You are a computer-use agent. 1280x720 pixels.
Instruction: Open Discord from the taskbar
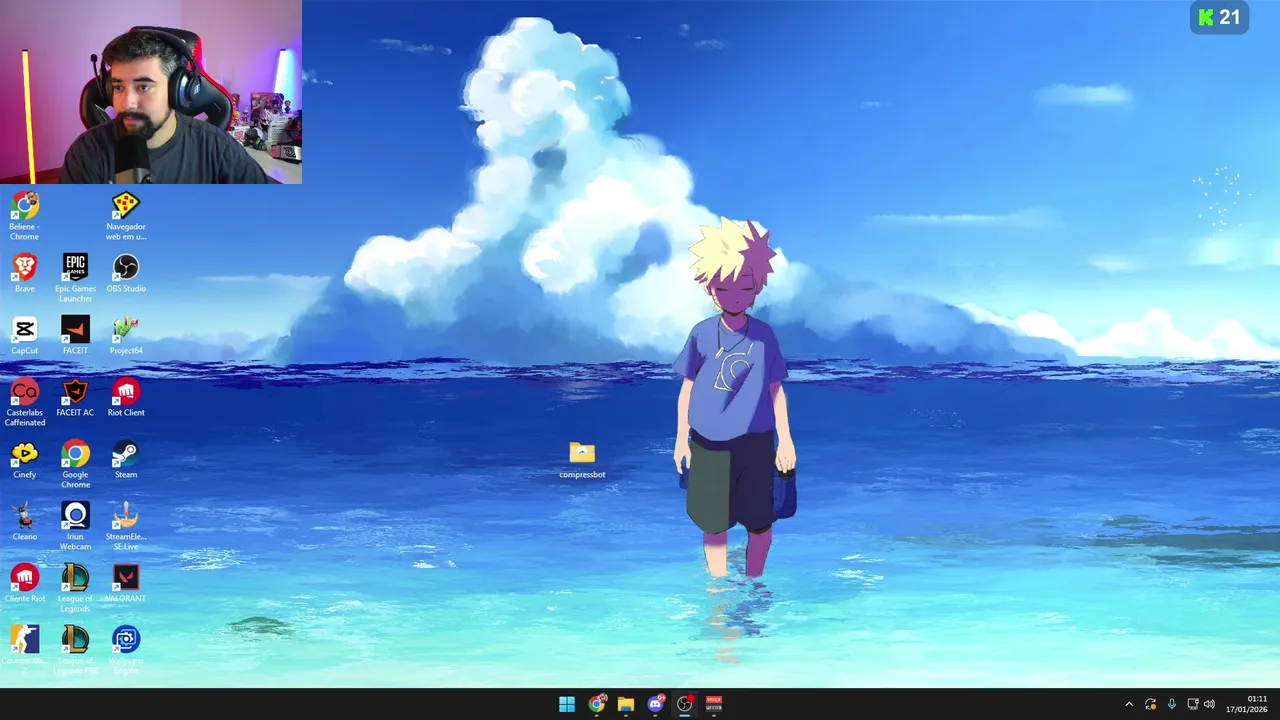pos(656,704)
